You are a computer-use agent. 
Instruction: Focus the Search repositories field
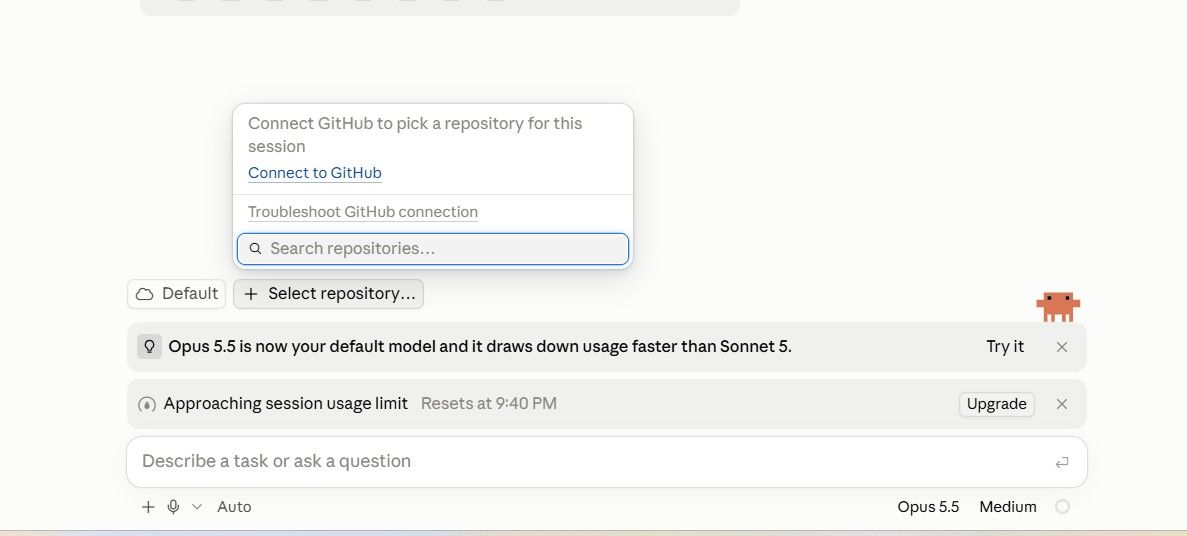pyautogui.click(x=433, y=249)
